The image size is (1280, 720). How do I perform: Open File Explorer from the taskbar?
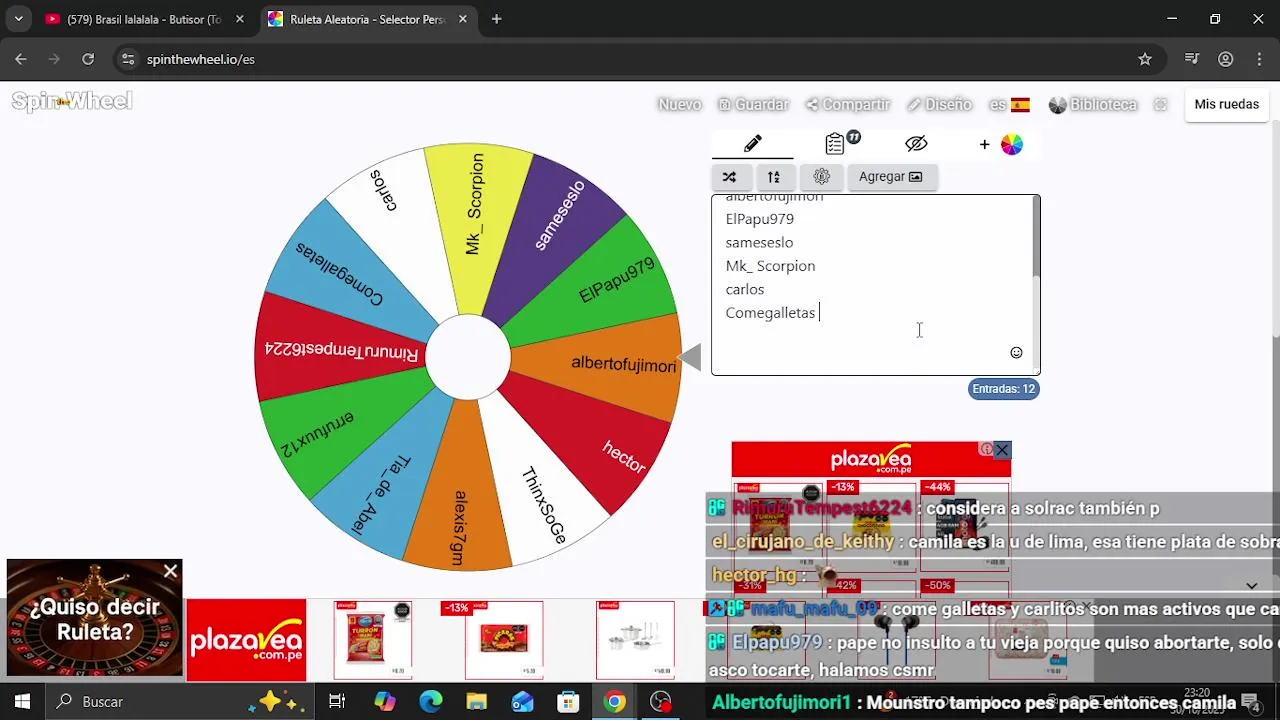pyautogui.click(x=476, y=702)
